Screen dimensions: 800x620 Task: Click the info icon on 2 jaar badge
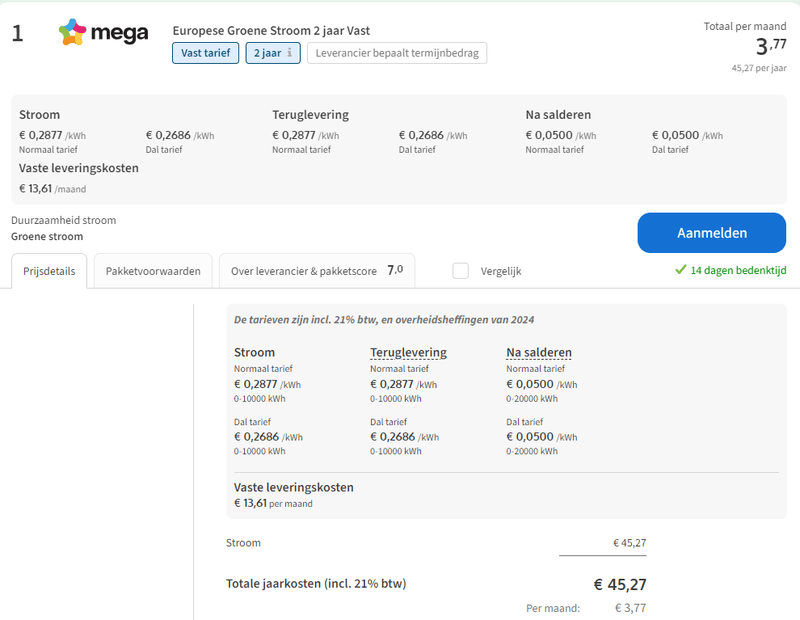pos(290,53)
